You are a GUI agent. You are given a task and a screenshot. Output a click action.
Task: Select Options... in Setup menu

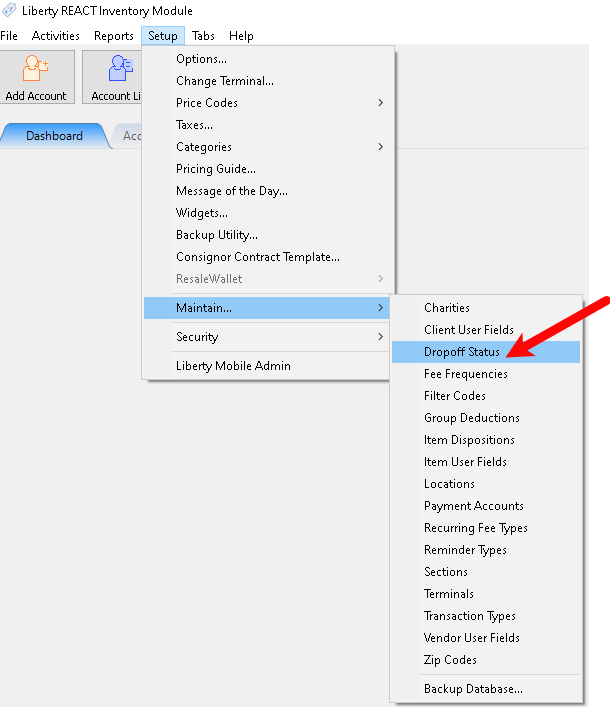268,59
